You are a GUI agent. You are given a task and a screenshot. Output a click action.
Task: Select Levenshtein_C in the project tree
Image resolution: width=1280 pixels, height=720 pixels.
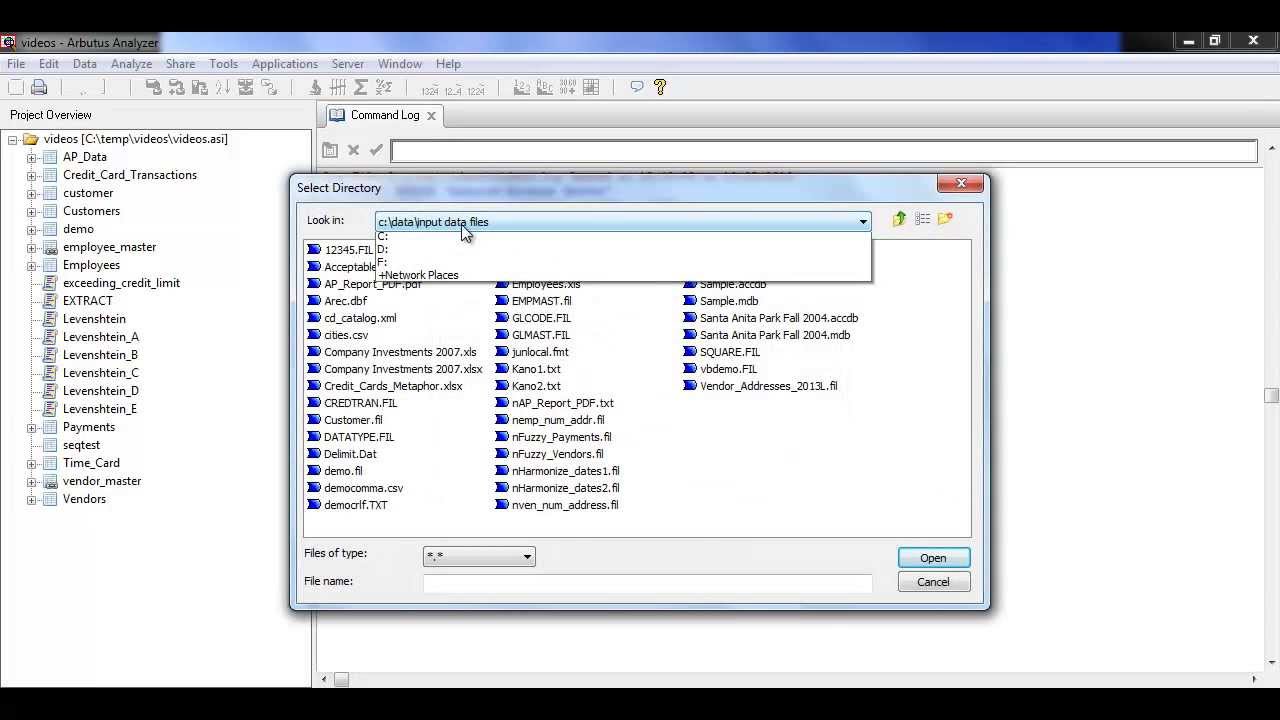tap(101, 373)
